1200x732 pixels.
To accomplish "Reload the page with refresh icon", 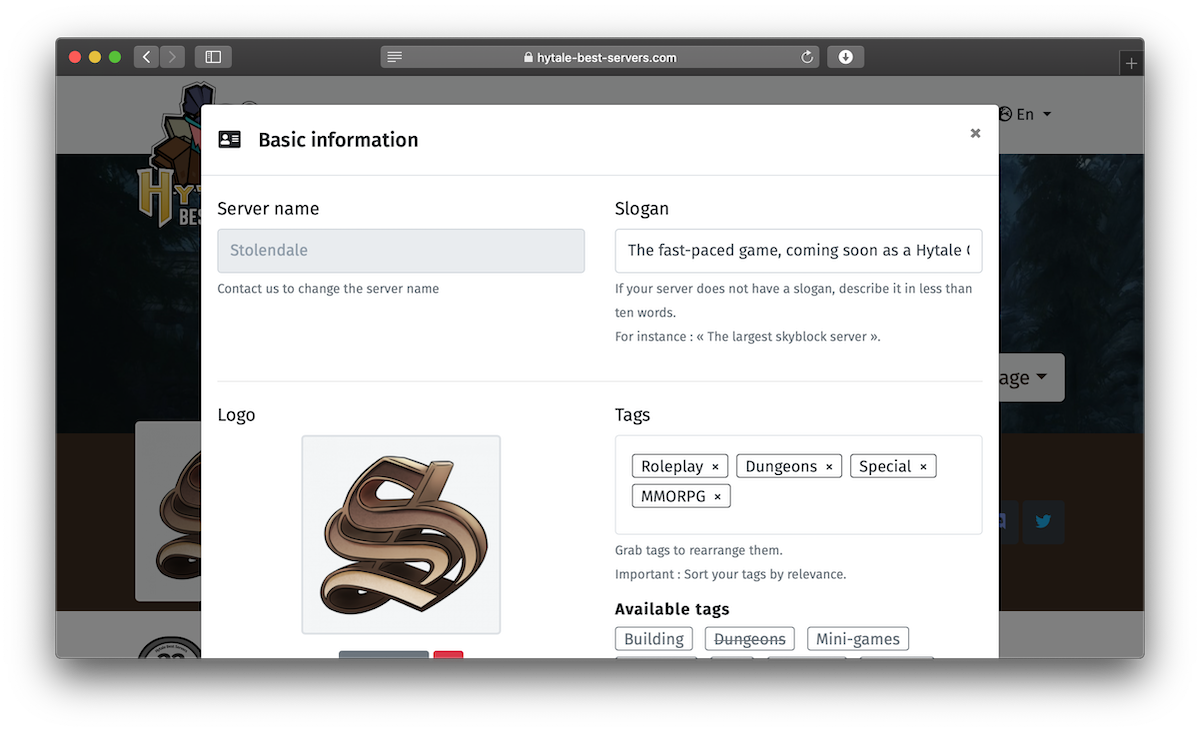I will 807,57.
